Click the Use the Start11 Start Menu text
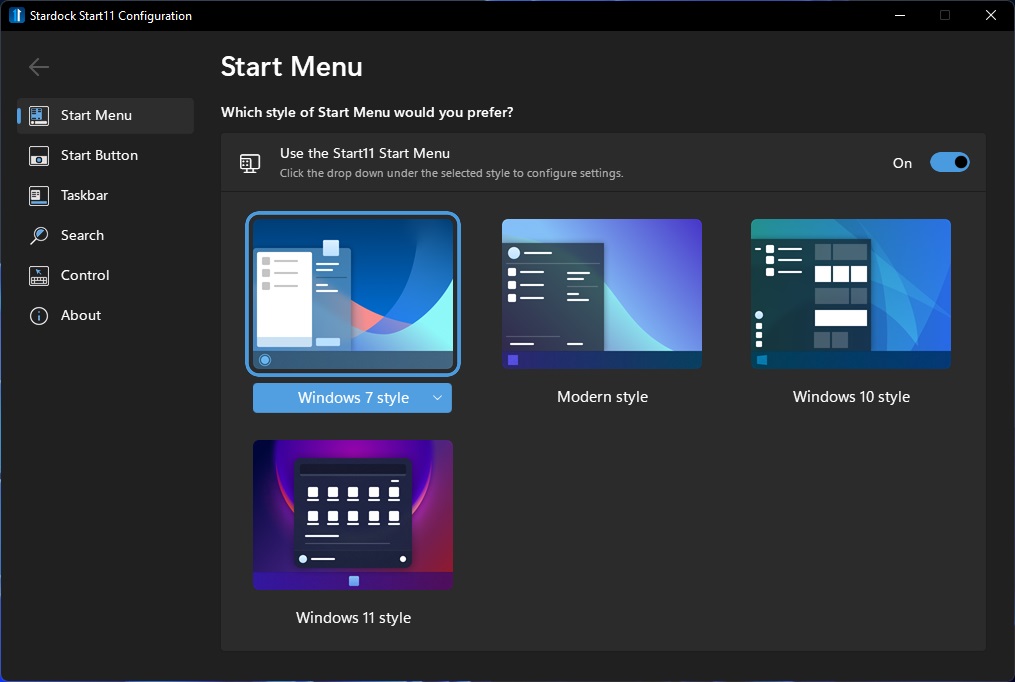The height and width of the screenshot is (682, 1015). pos(364,153)
